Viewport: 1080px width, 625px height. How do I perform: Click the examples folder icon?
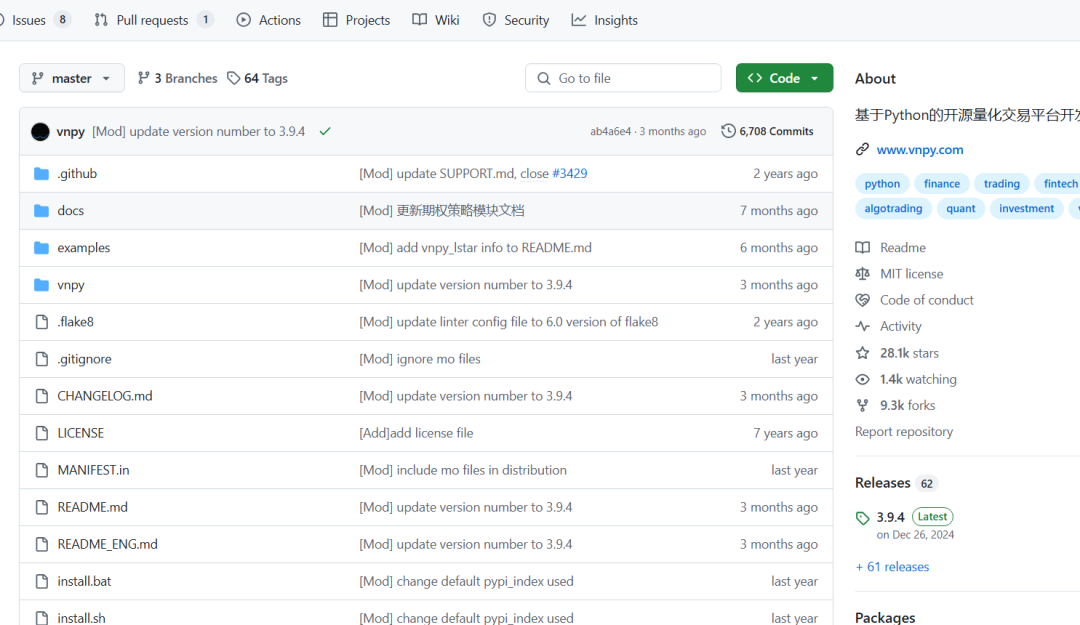[x=42, y=248]
